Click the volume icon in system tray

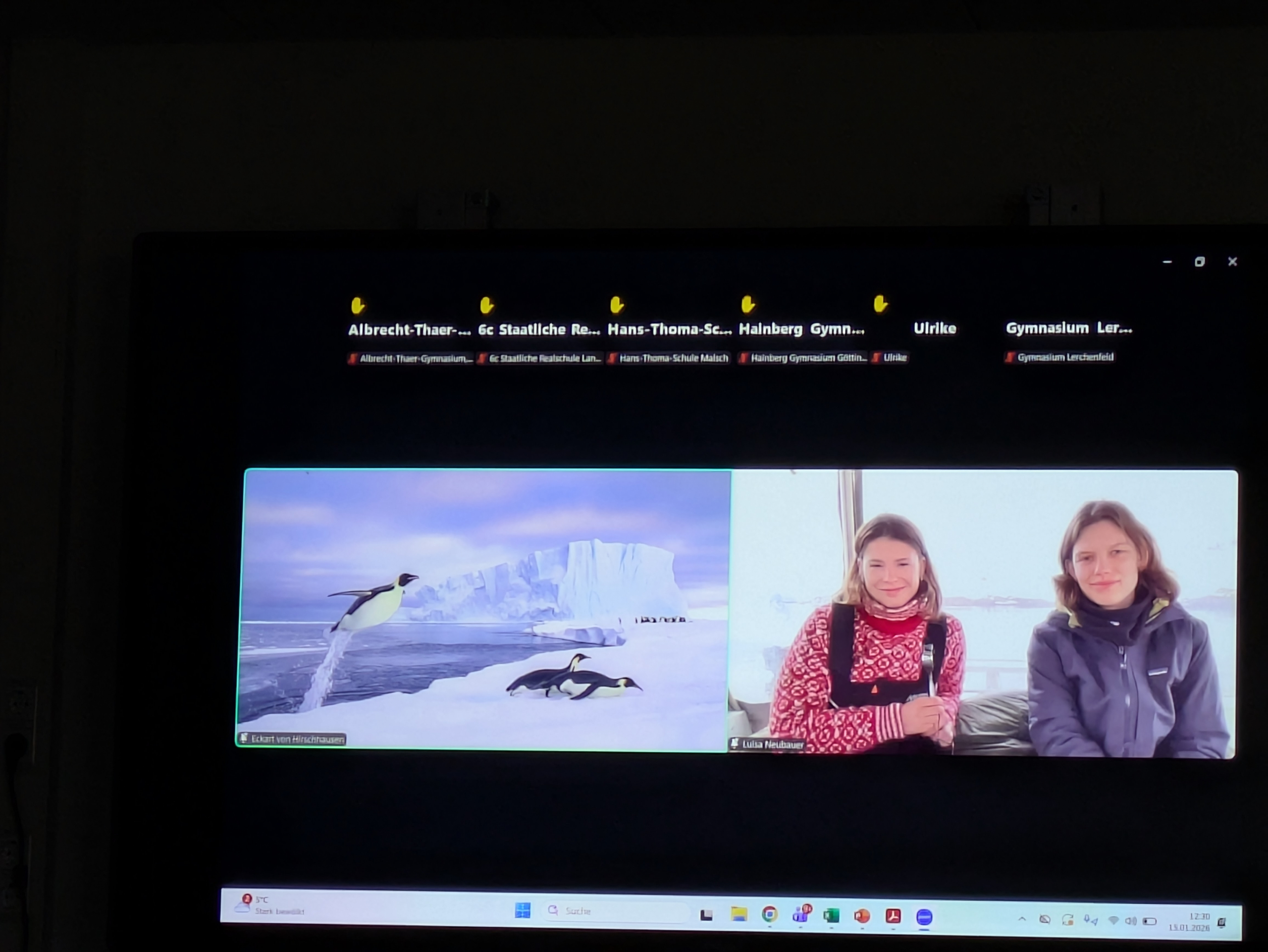point(1130,921)
